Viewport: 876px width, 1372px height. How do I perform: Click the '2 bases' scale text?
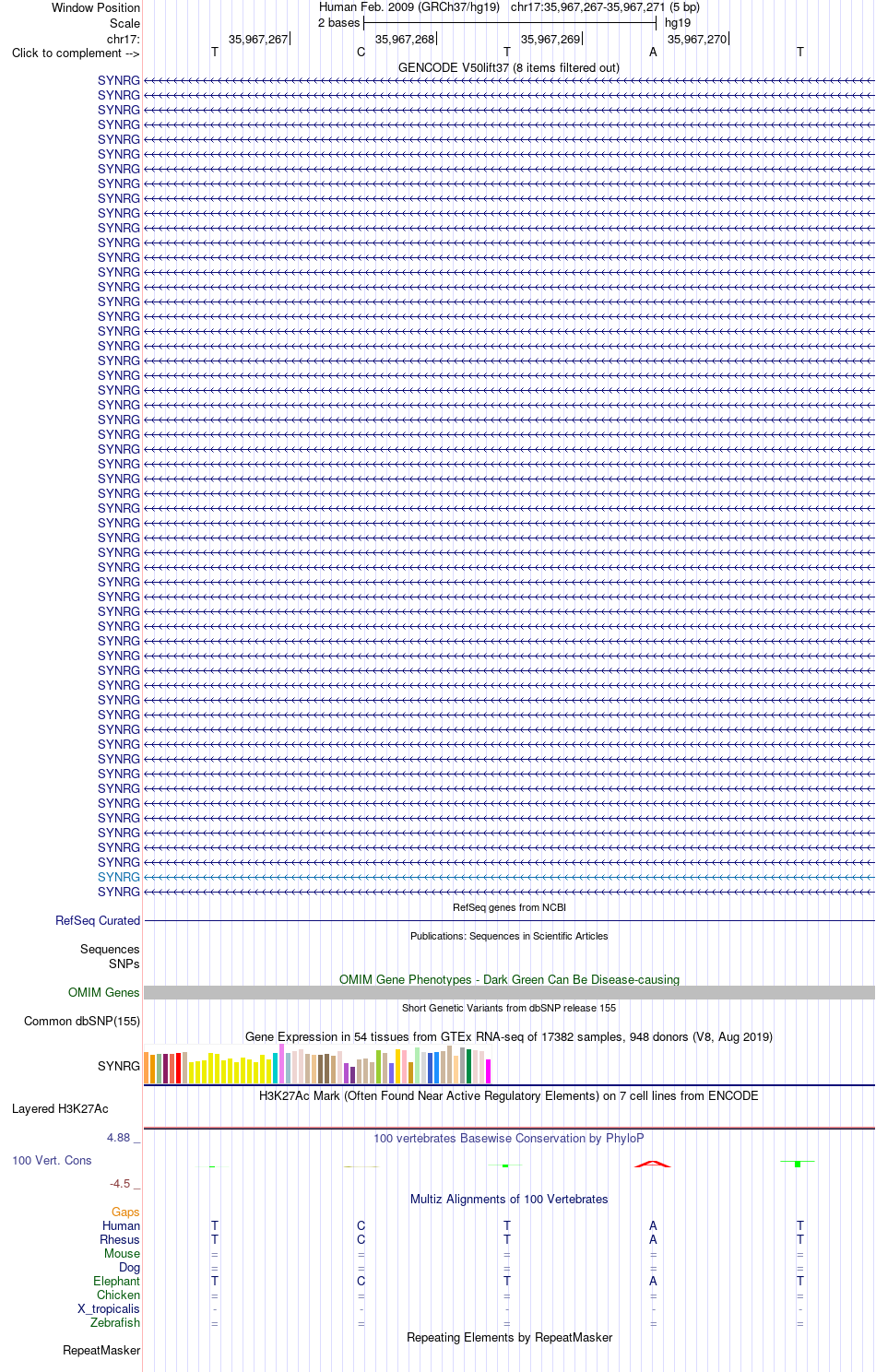[338, 23]
